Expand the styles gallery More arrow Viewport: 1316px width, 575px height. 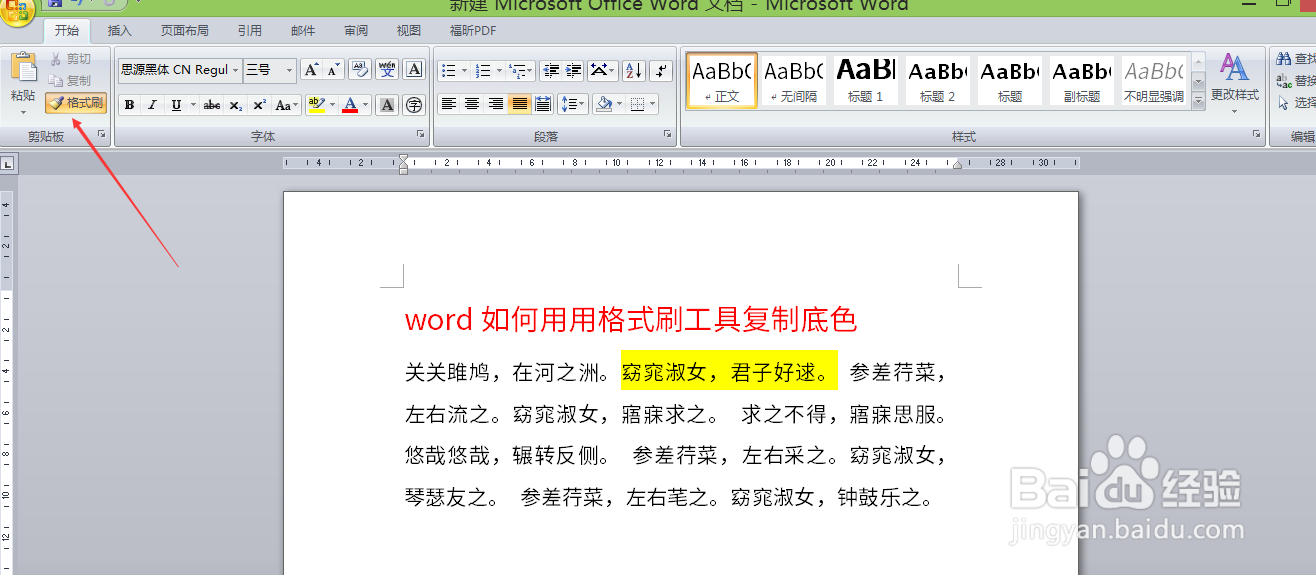1198,99
